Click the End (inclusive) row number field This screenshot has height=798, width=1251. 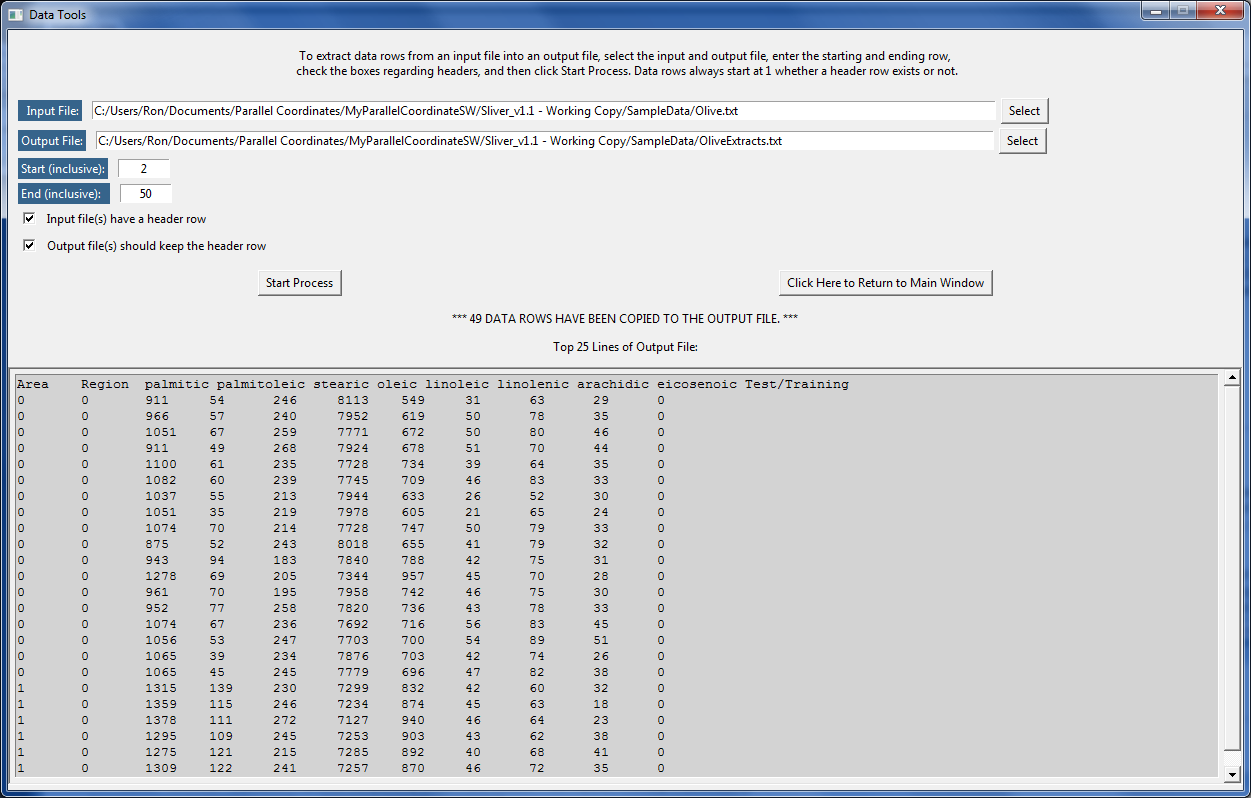[x=146, y=194]
